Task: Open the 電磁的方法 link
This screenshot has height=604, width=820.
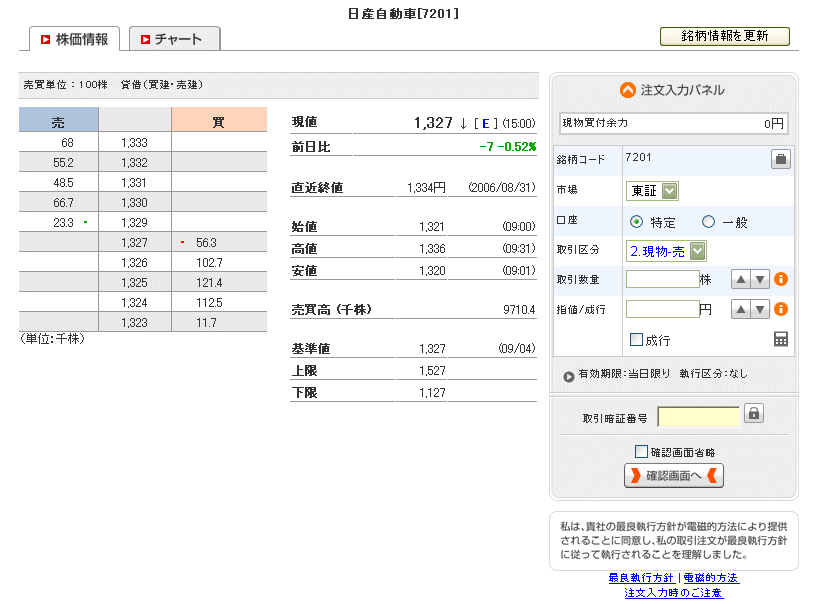Action: tap(711, 578)
